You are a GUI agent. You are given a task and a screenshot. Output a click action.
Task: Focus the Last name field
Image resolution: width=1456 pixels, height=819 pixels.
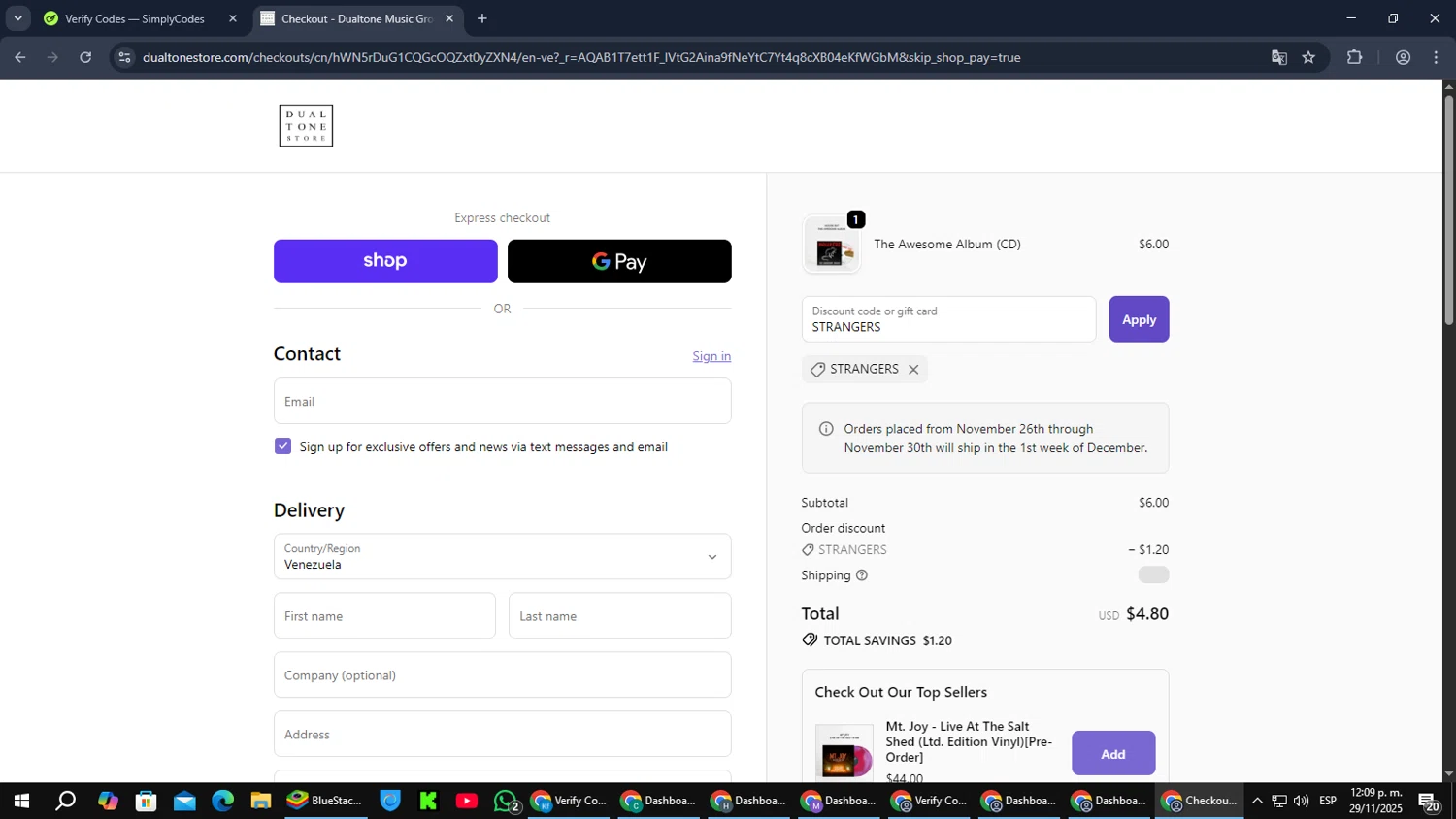pos(619,616)
